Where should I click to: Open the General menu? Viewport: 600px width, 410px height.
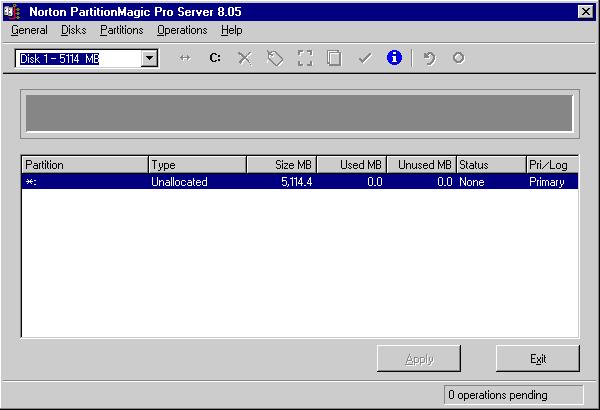(x=29, y=30)
